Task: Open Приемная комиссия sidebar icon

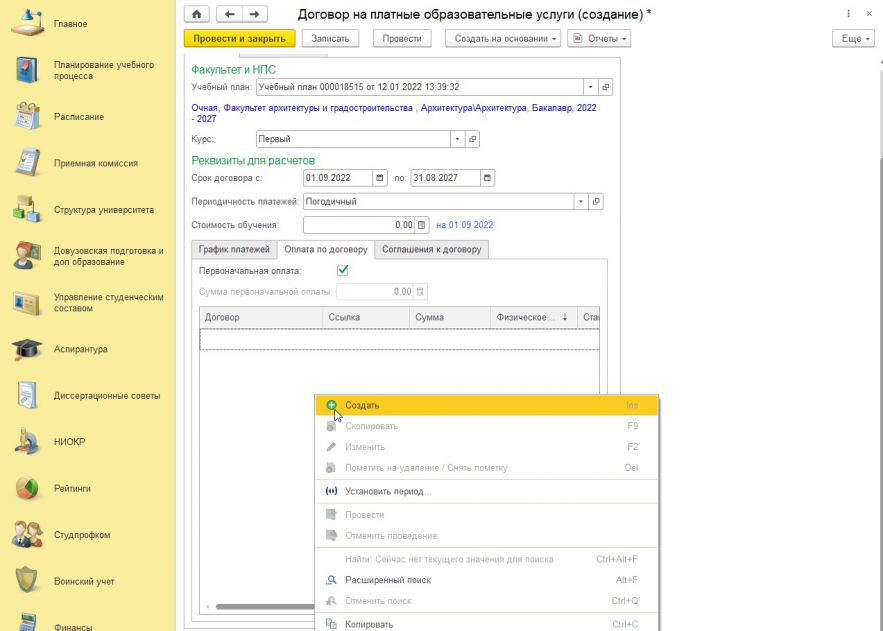Action: pyautogui.click(x=27, y=163)
